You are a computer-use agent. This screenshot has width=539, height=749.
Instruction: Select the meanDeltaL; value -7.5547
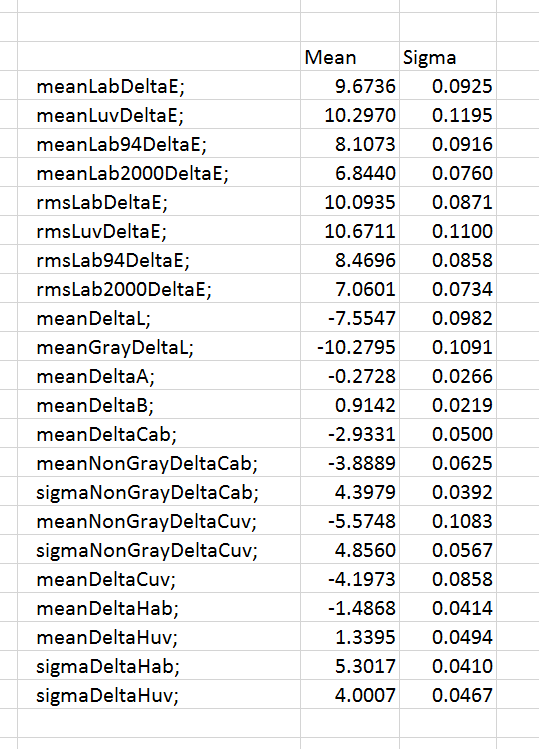(350, 318)
